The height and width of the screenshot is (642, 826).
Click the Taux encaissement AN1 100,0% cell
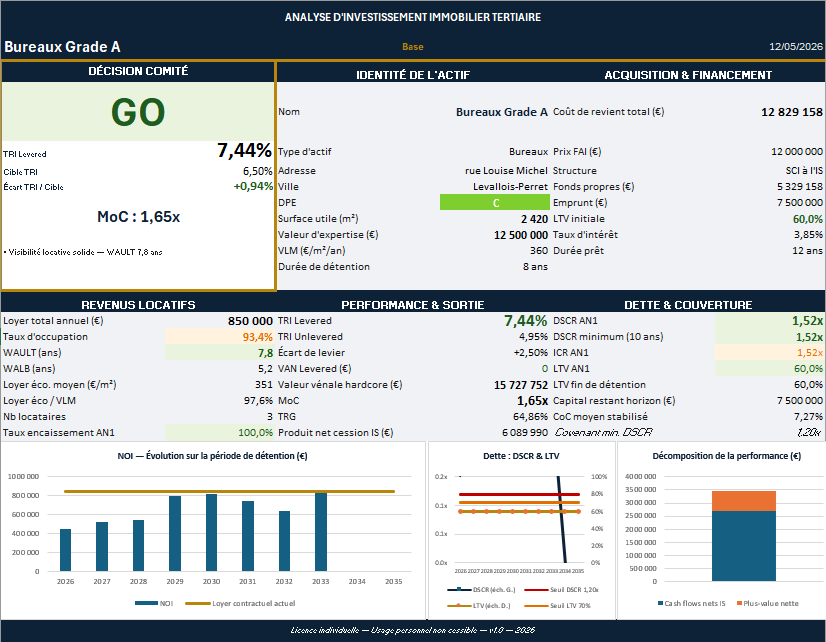[219, 432]
